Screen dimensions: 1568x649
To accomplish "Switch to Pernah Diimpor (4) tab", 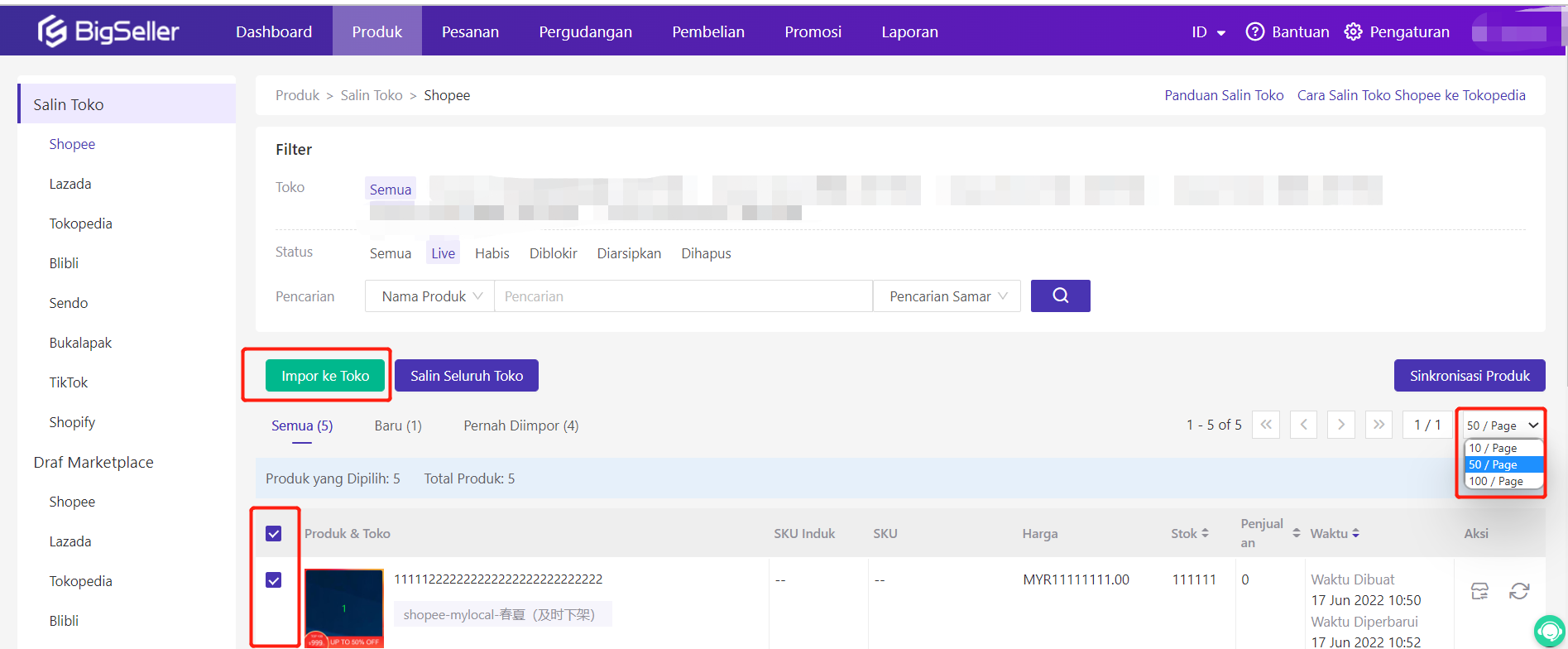I will [x=521, y=425].
